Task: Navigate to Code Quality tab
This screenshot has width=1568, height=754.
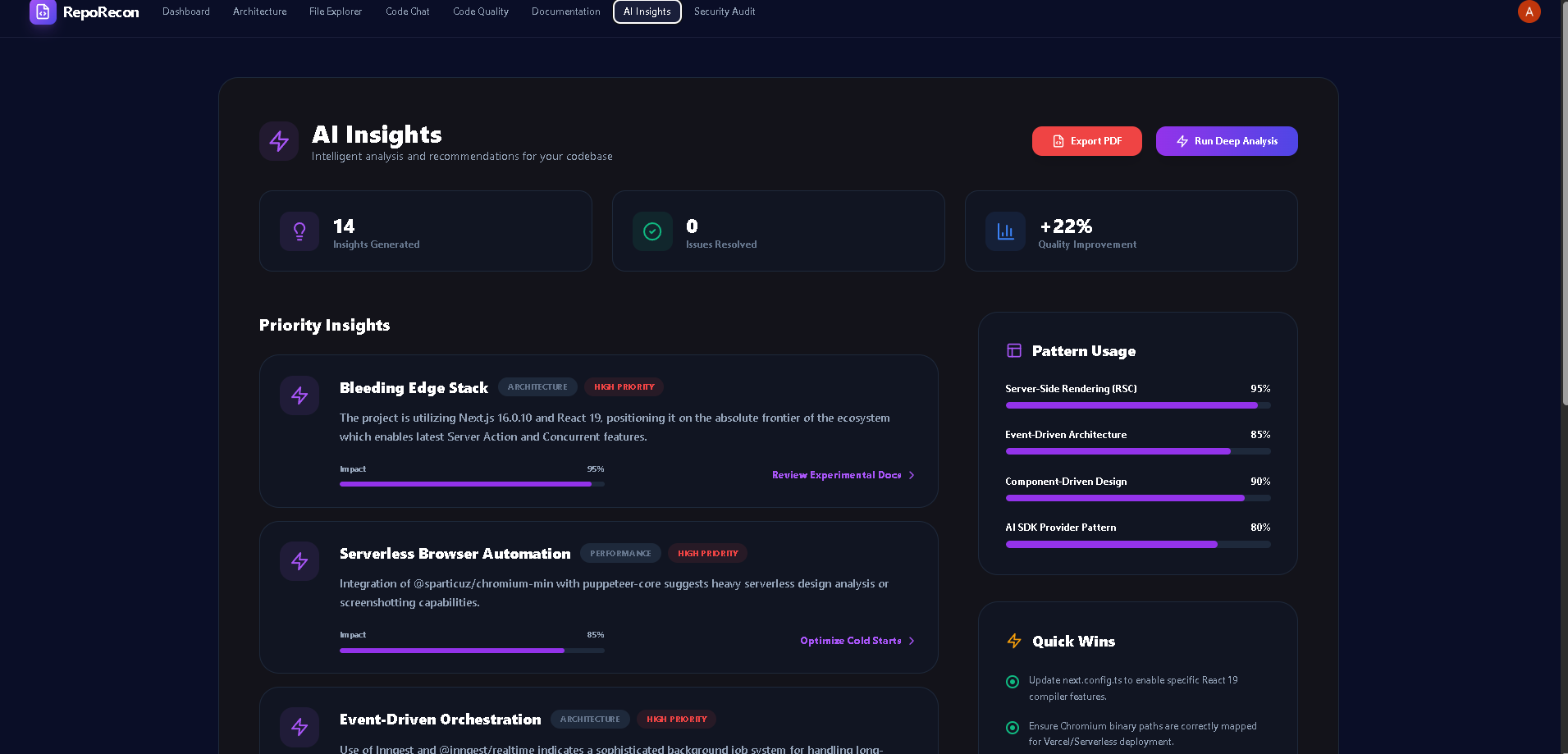Action: point(481,11)
